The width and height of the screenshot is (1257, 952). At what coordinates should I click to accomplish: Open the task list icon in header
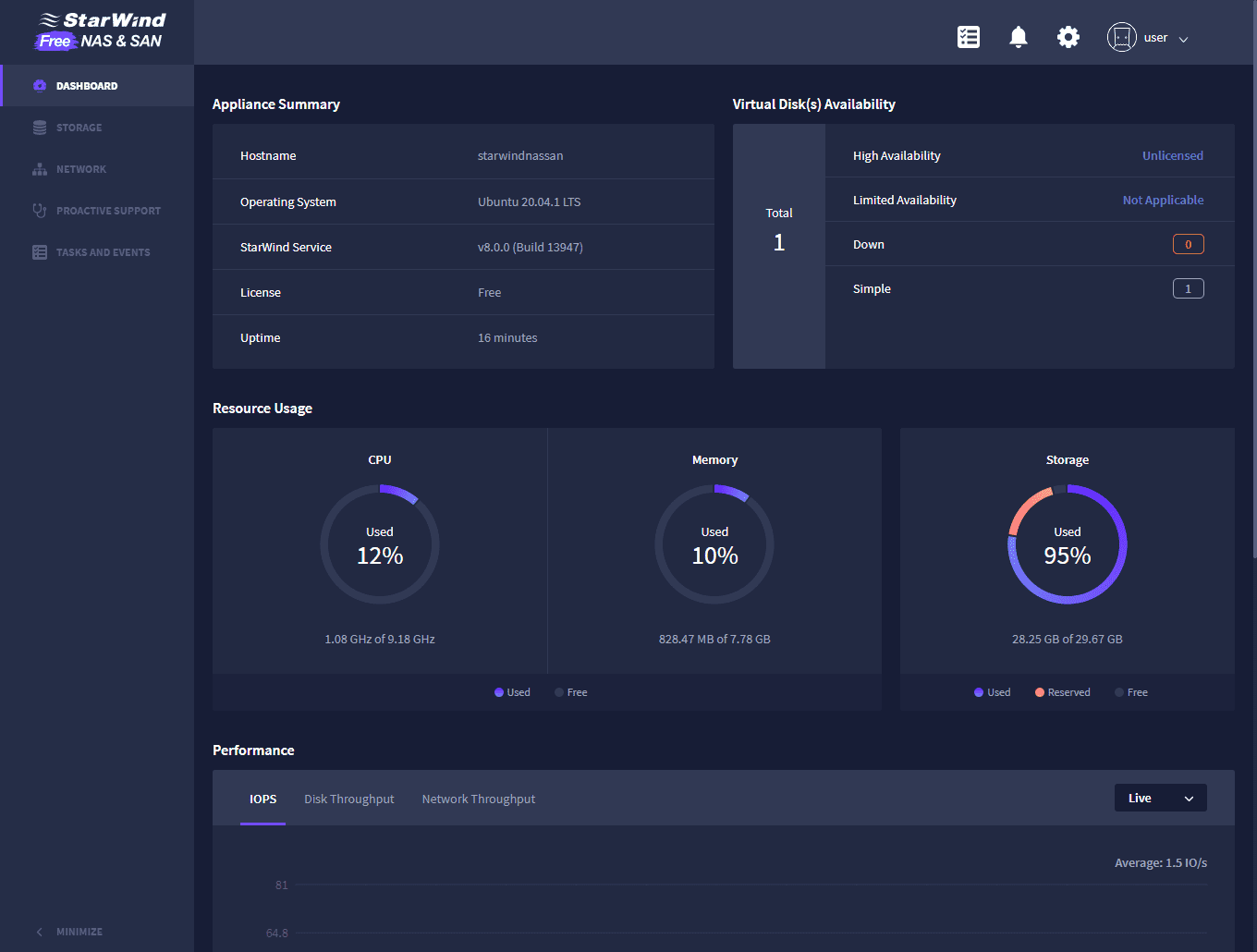(x=969, y=37)
